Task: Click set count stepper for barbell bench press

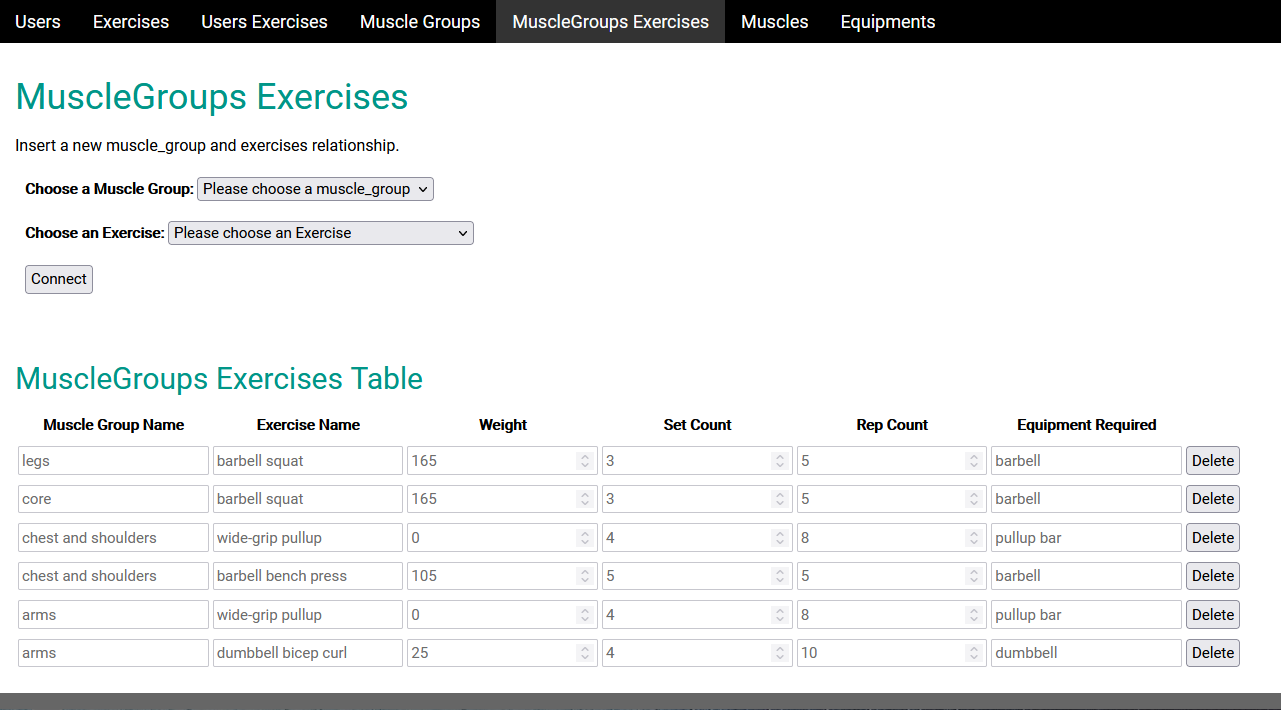Action: point(779,576)
